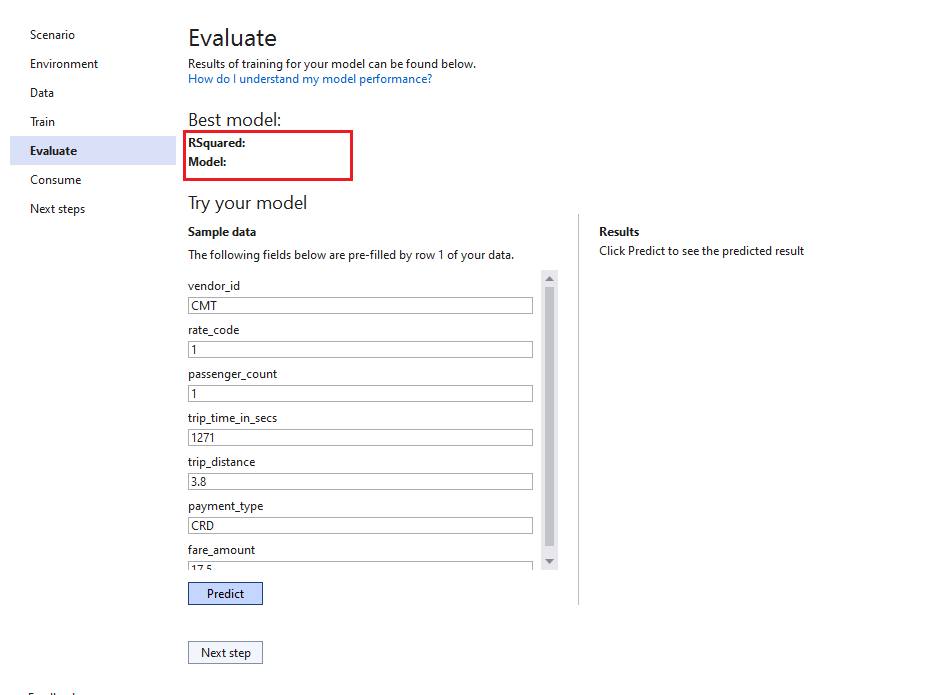Click the fare_amount input field

pos(360,566)
